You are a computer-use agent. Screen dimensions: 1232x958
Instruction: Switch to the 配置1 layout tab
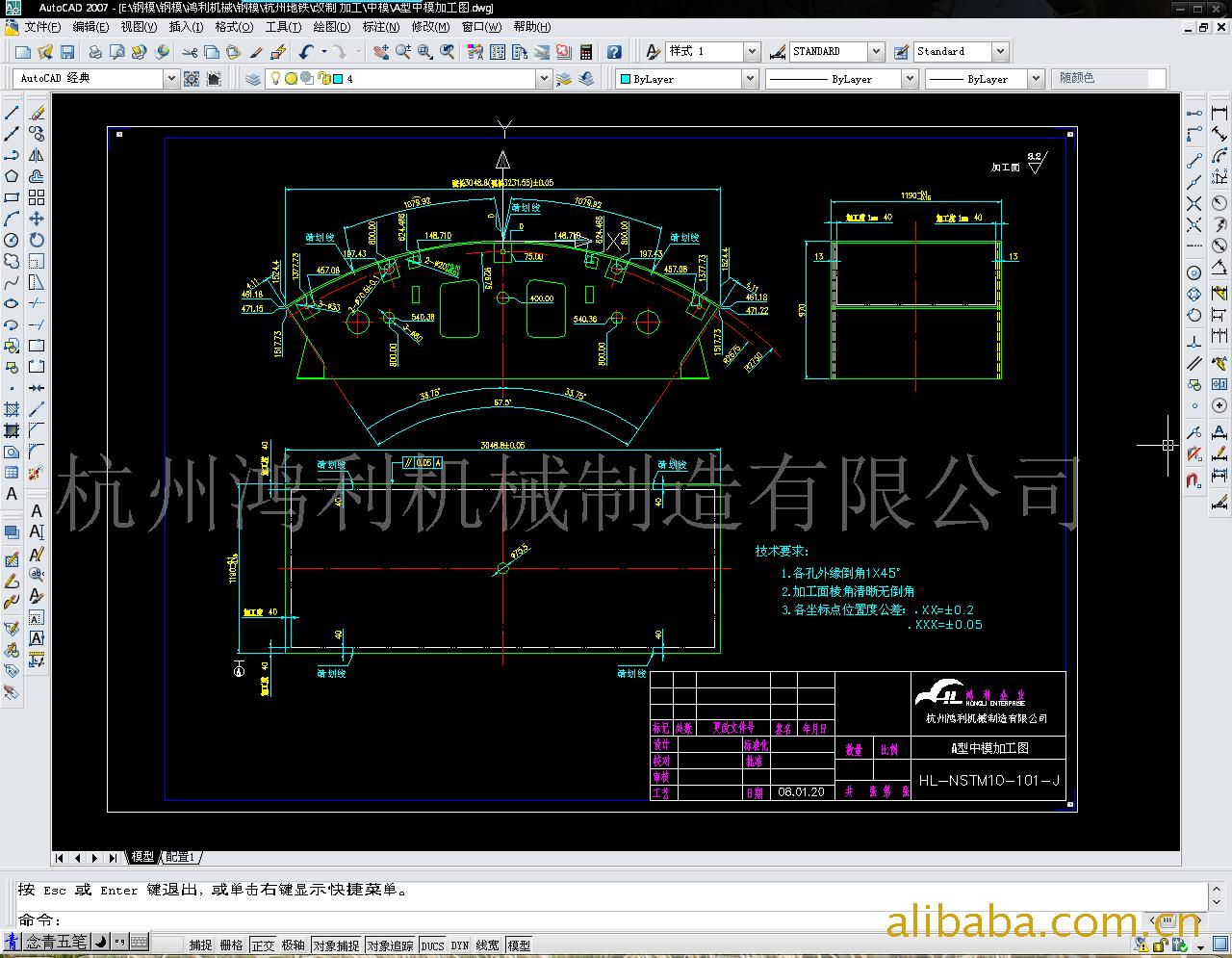pyautogui.click(x=181, y=857)
